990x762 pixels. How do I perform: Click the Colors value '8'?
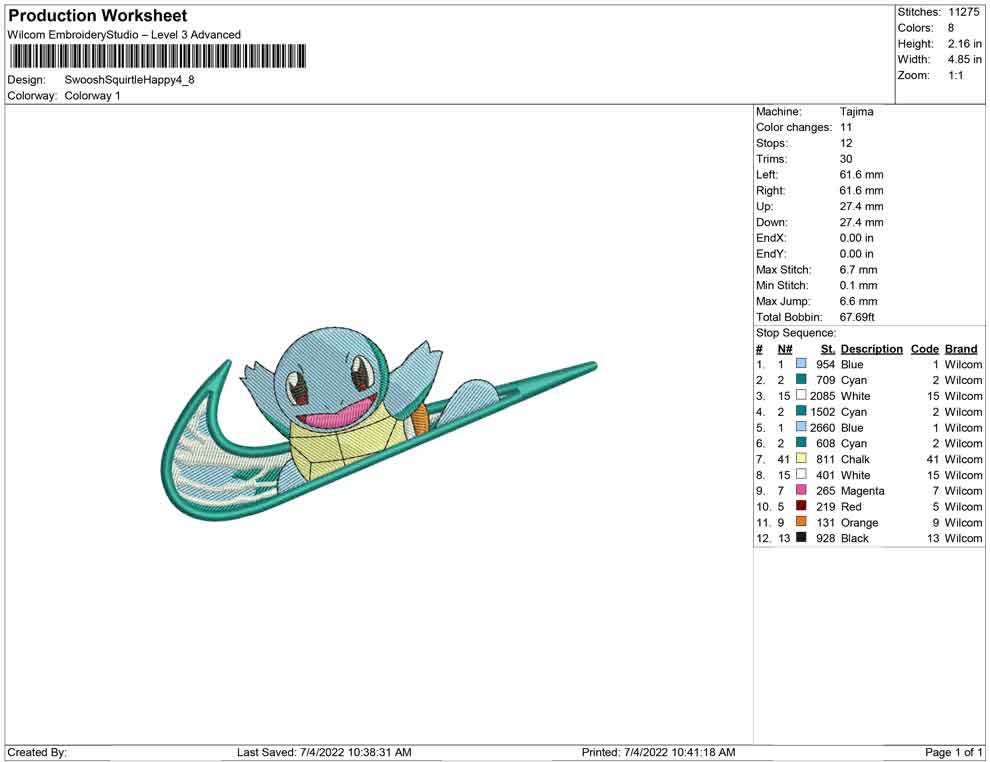tap(951, 28)
